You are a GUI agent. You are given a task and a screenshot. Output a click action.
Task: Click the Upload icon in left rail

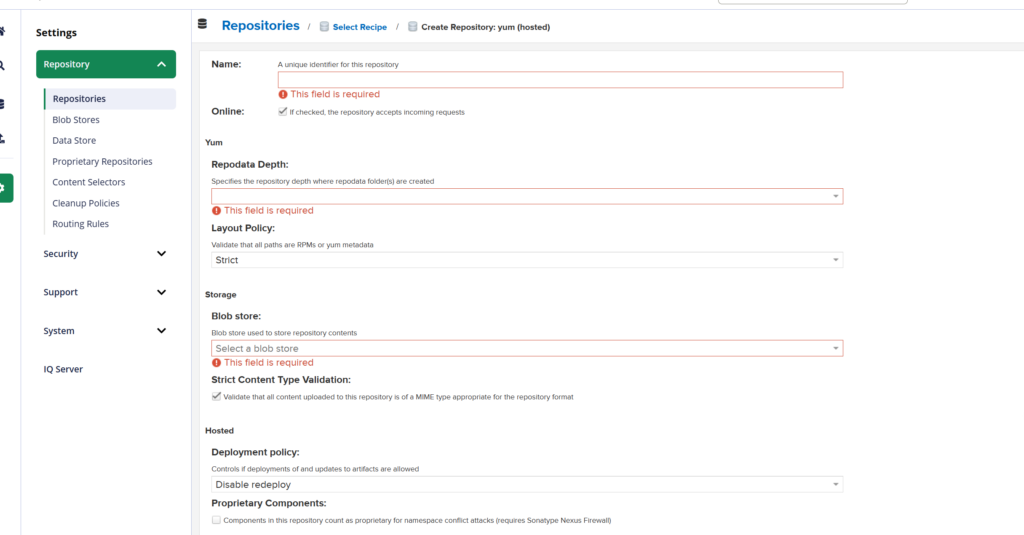click(x=3, y=138)
